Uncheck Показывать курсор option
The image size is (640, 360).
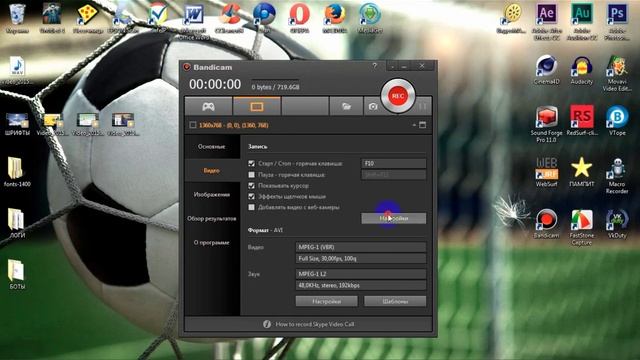tap(251, 186)
